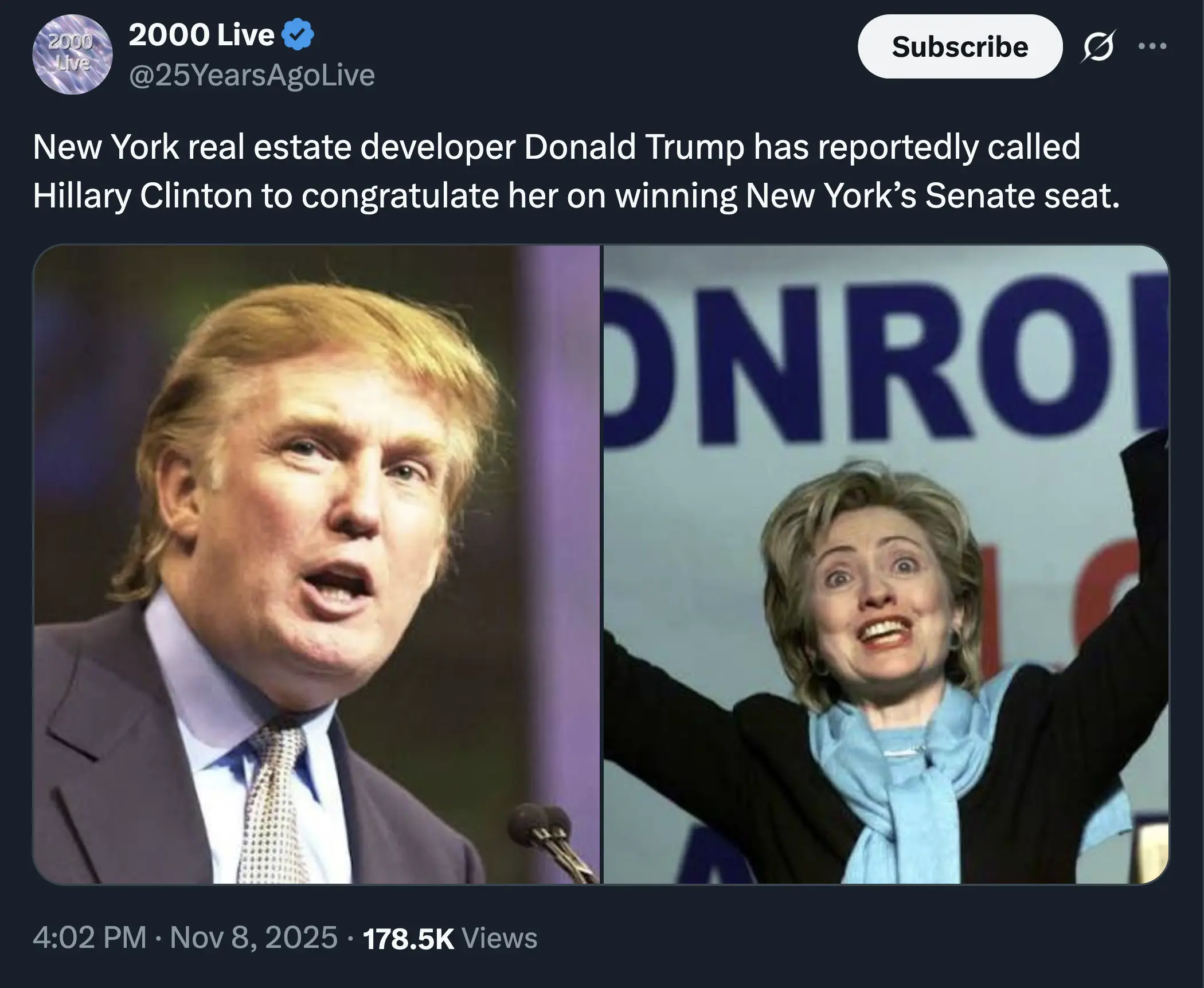Click the words "Hillary Clinton" in the tweet
The height and width of the screenshot is (988, 1204).
pos(143,196)
